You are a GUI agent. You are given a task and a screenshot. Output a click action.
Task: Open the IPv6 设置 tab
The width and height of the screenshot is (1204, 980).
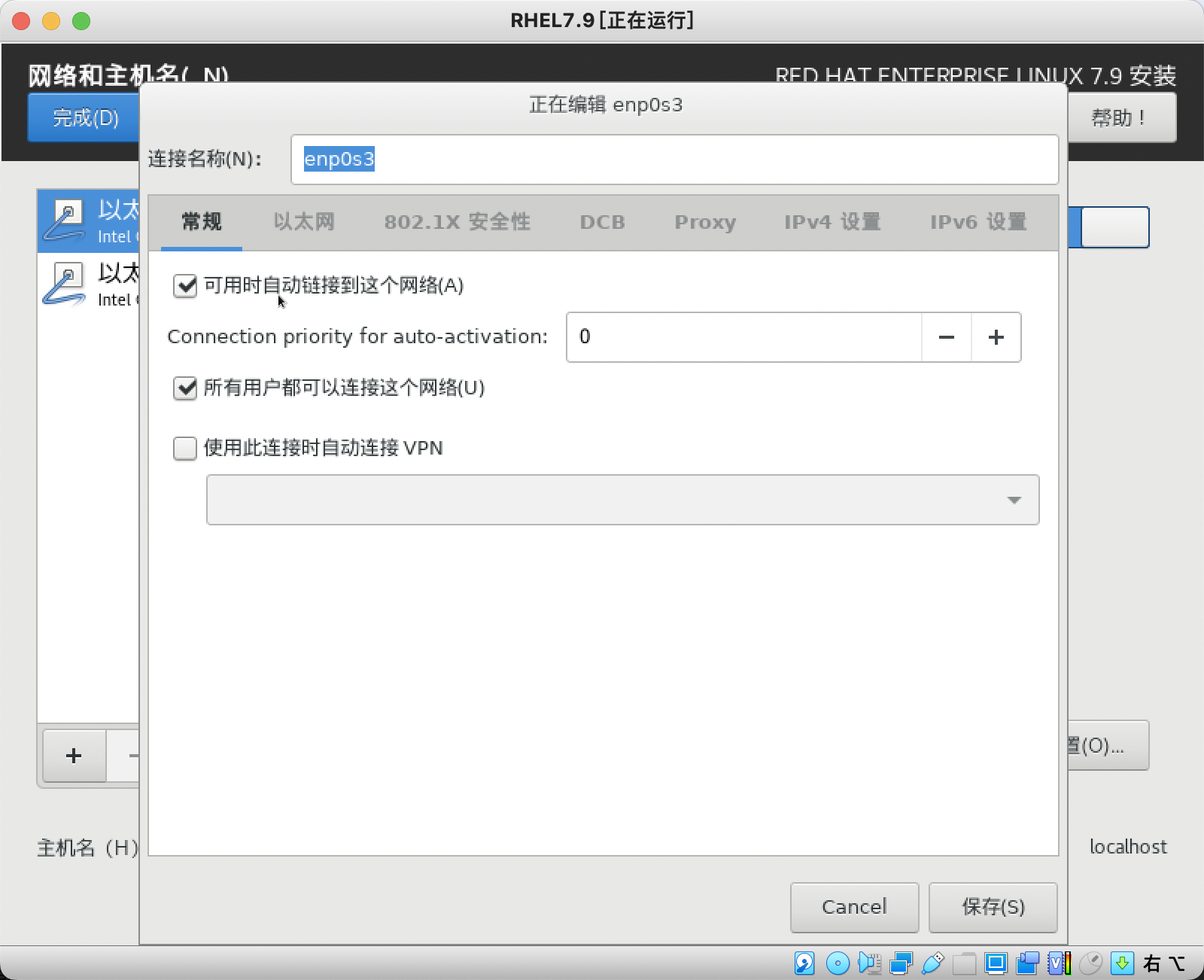pyautogui.click(x=978, y=222)
